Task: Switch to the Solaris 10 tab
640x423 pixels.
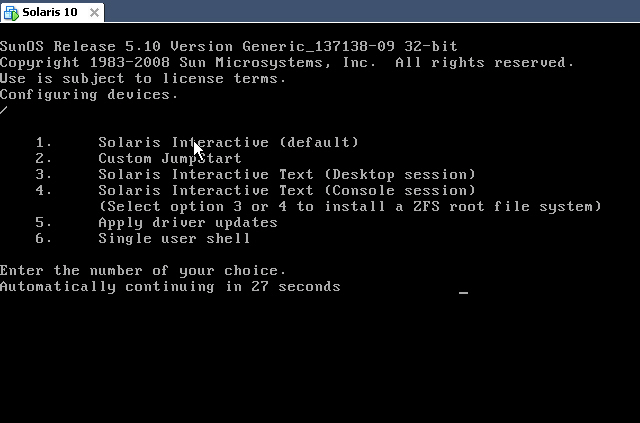Action: 50,11
